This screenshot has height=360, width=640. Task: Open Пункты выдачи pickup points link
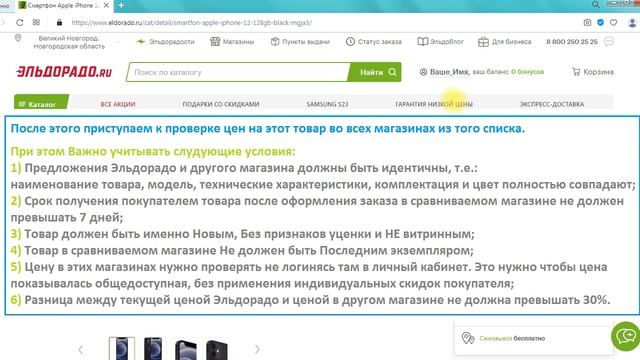point(300,42)
